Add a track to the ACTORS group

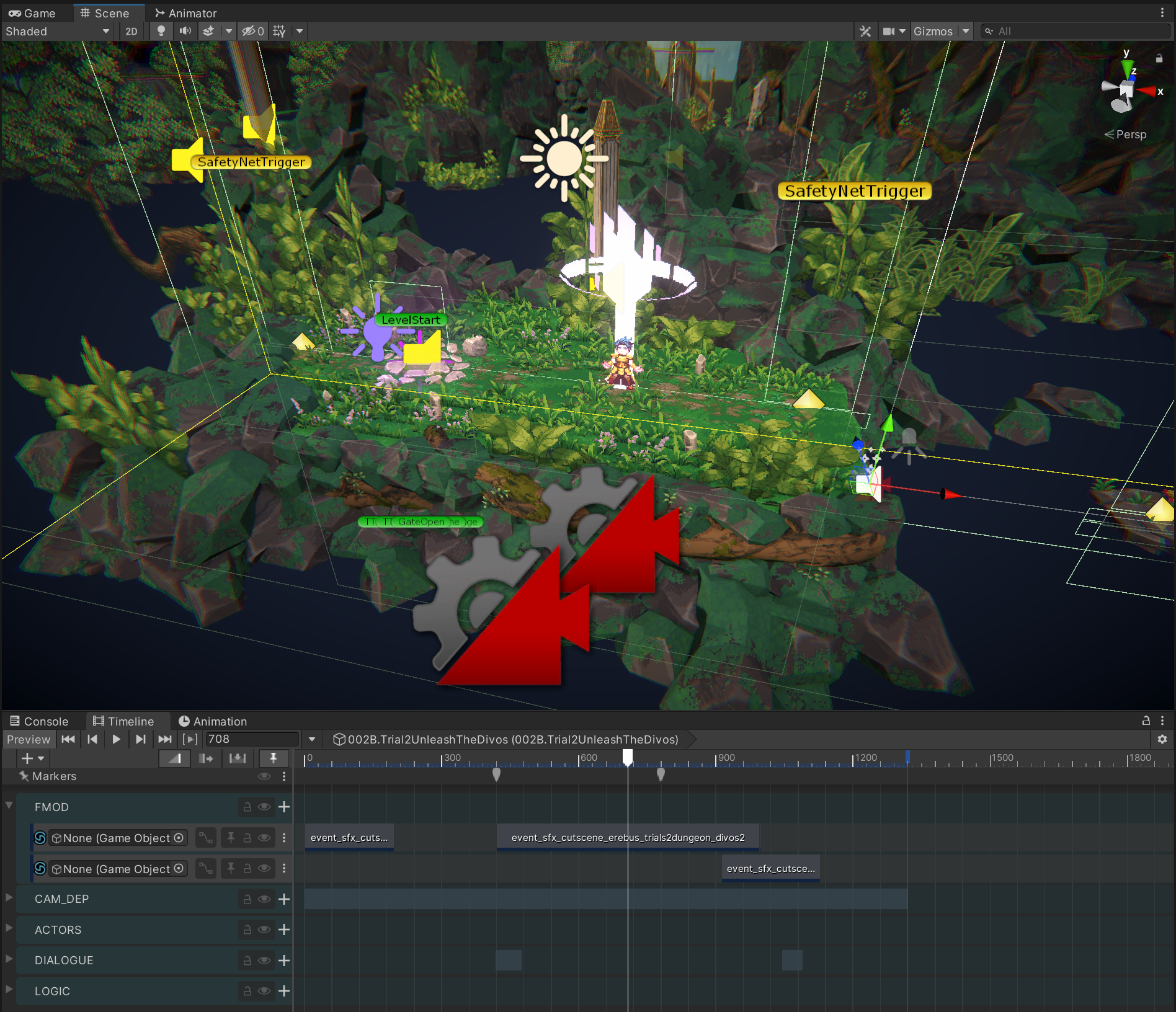[x=284, y=930]
